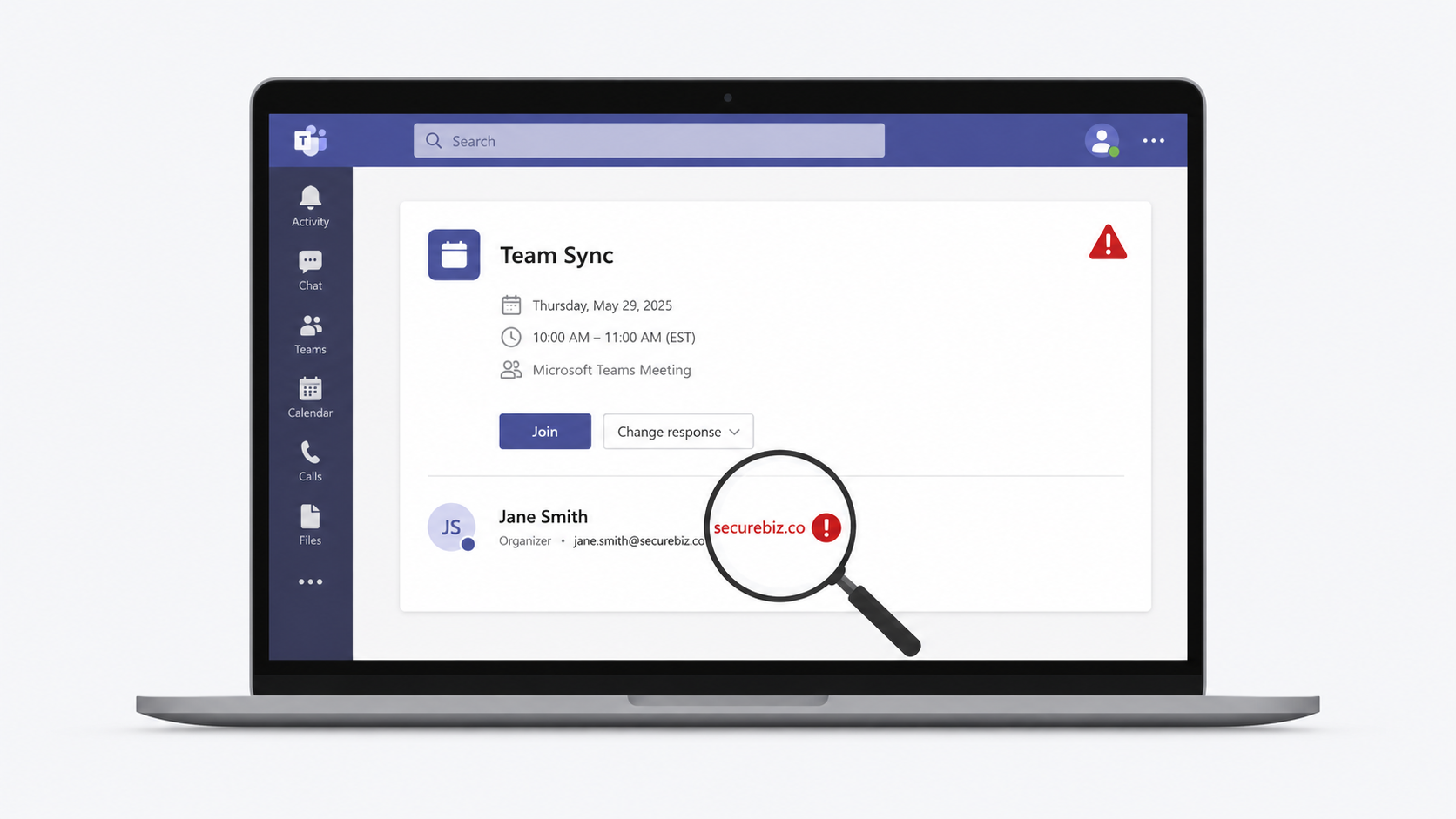The height and width of the screenshot is (819, 1456).
Task: Click the Microsoft Teams logo icon
Action: point(310,140)
